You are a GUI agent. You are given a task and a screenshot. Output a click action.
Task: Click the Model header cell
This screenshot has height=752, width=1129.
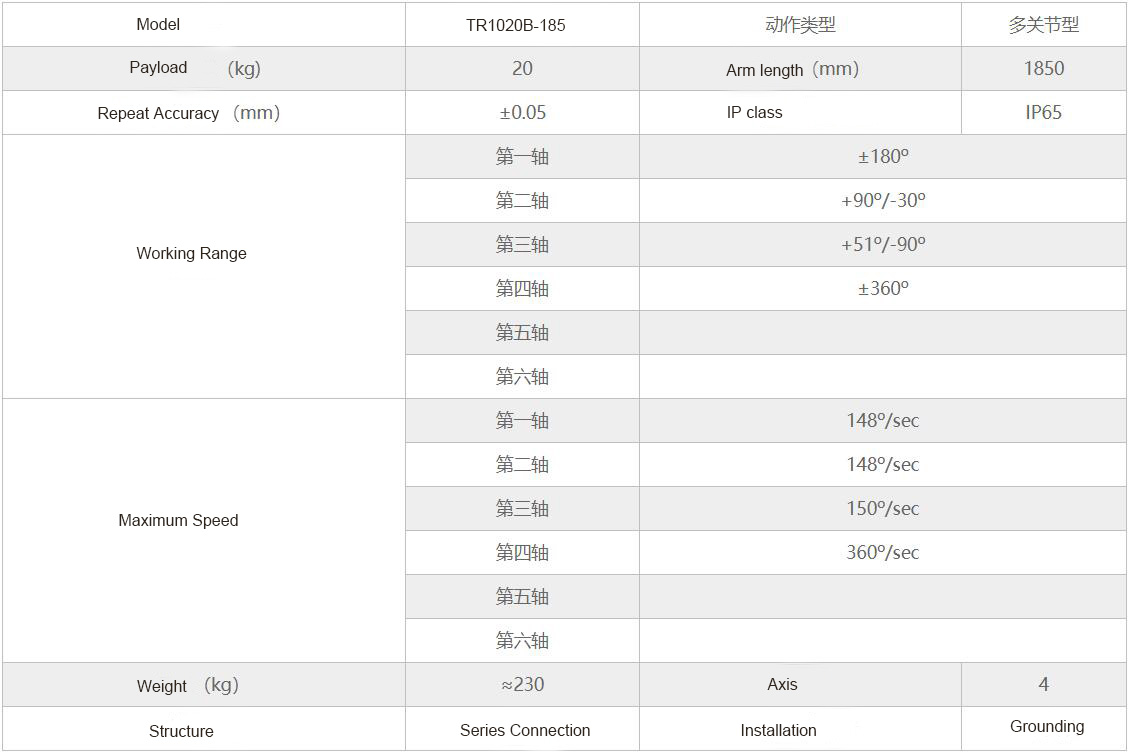pos(204,24)
